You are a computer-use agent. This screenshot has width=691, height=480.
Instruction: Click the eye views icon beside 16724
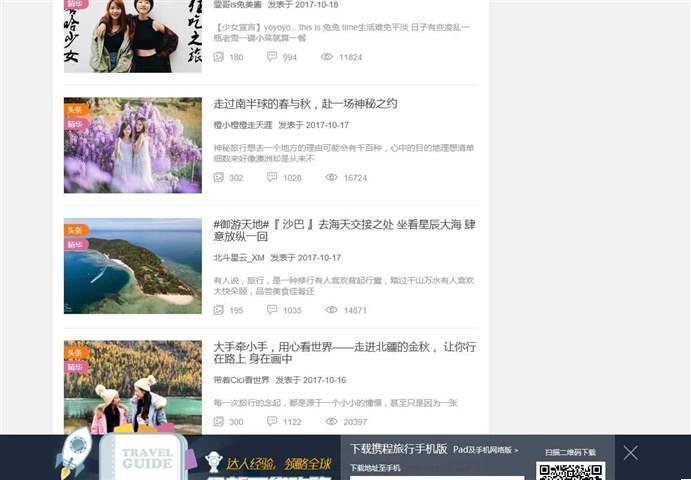(331, 177)
